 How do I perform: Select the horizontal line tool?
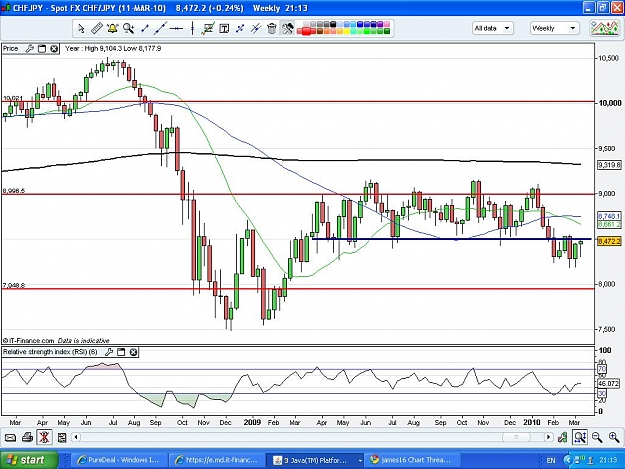176,28
